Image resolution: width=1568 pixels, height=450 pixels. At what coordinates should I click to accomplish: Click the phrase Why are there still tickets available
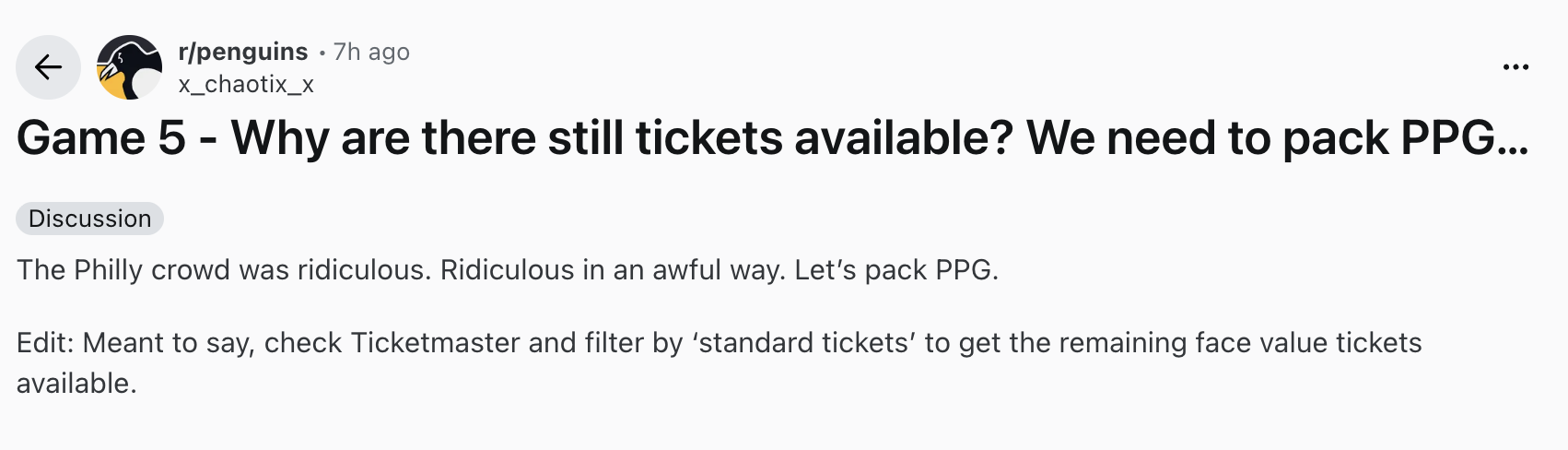(x=622, y=138)
